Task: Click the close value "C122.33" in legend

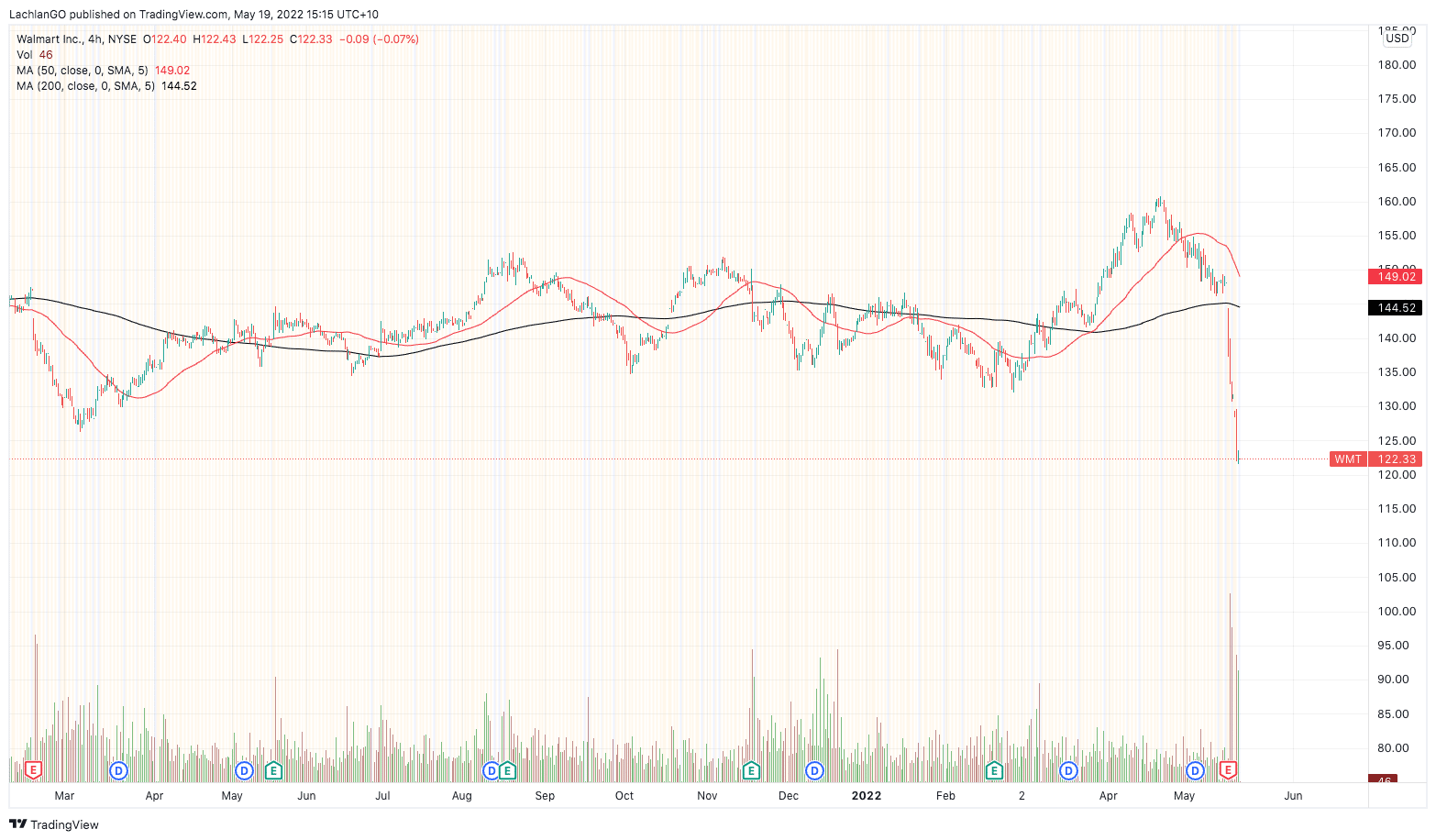Action: pos(311,39)
